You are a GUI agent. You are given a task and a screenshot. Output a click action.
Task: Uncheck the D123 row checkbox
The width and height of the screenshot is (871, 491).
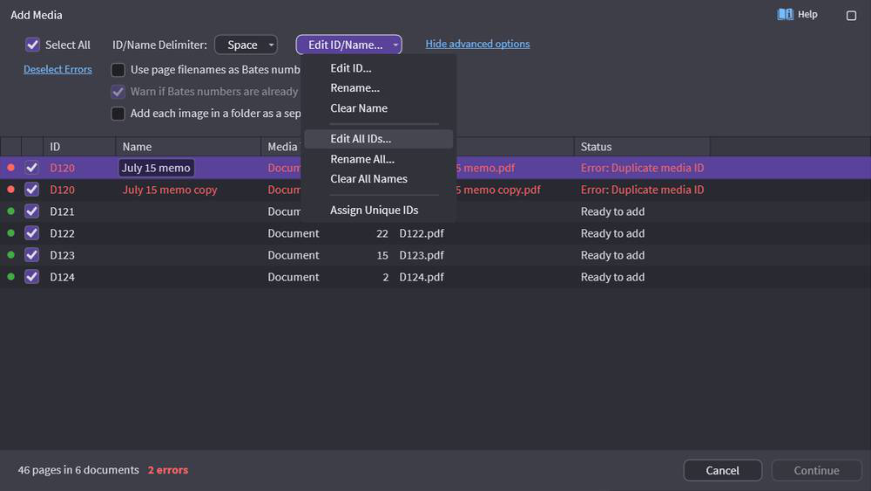32,254
